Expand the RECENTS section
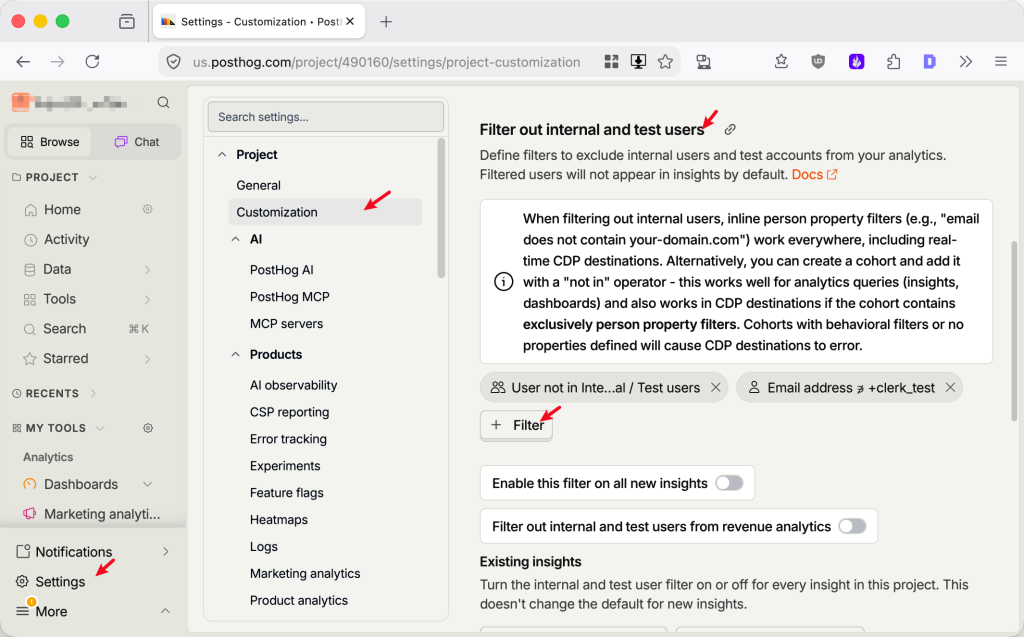 [93, 393]
